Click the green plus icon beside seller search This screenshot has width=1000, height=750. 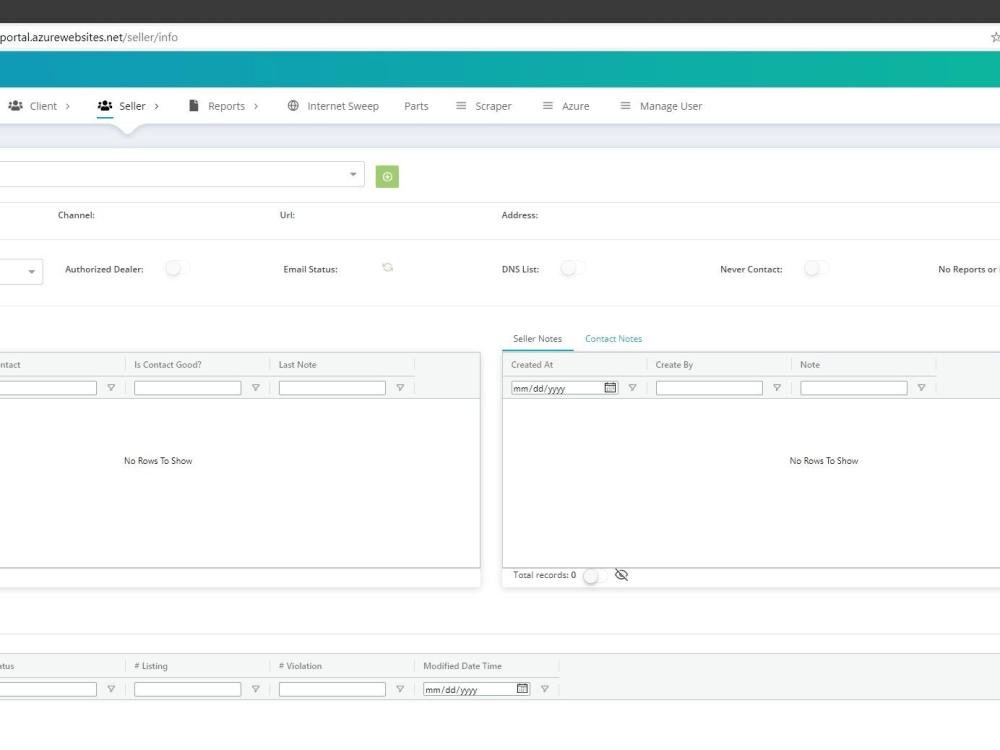tap(387, 176)
